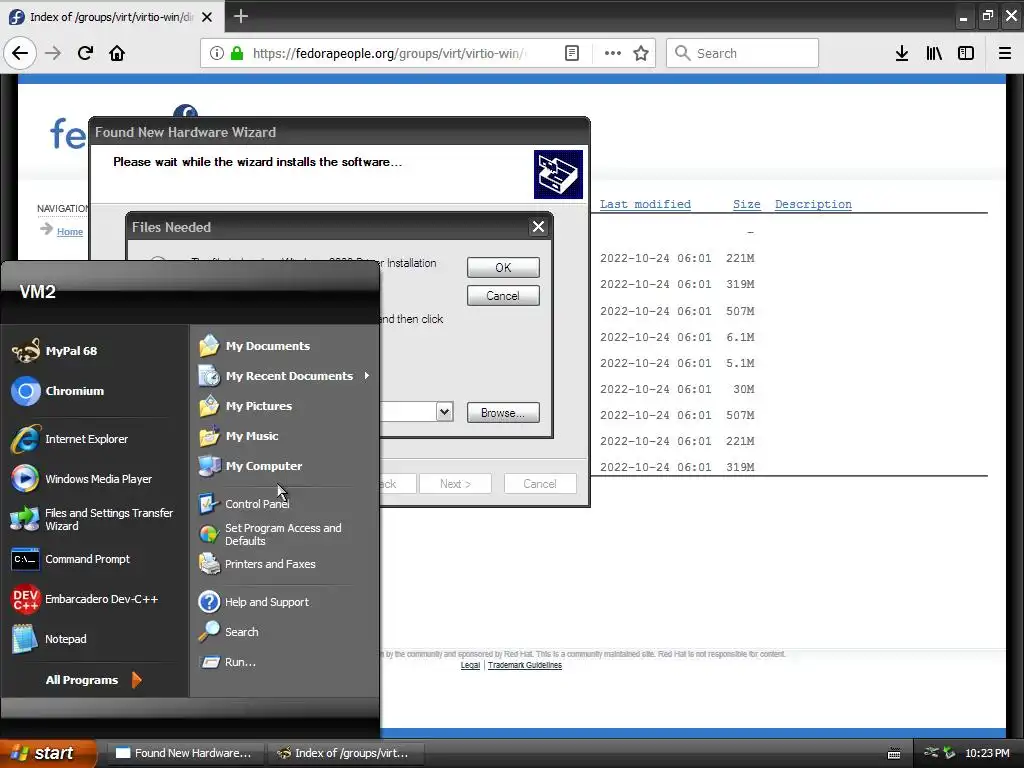Open Help and Support
Screen dimensions: 1024x768
(x=254, y=601)
